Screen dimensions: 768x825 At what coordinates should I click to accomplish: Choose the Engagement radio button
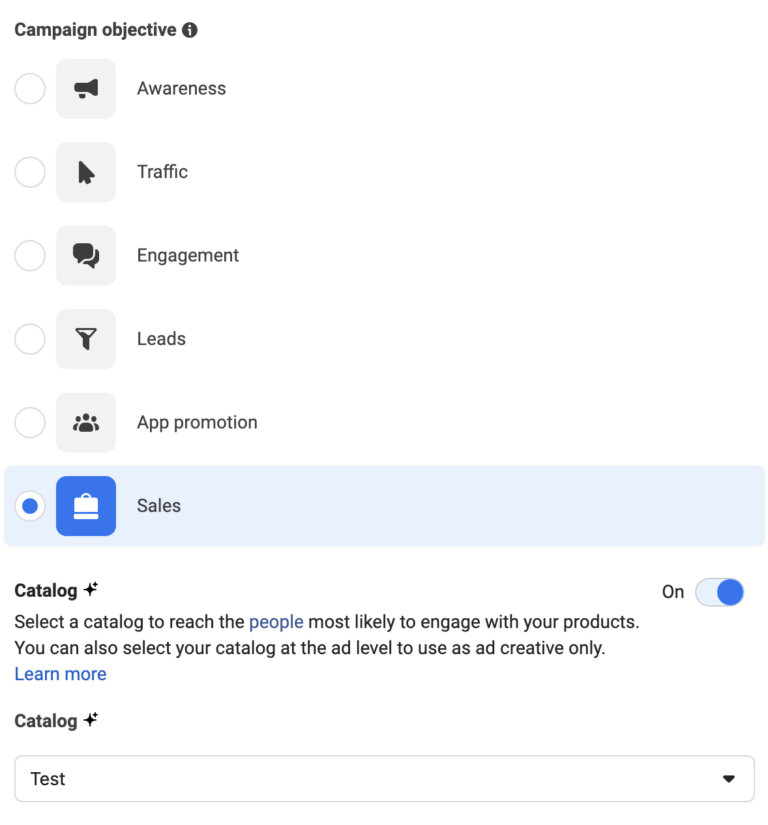[30, 256]
